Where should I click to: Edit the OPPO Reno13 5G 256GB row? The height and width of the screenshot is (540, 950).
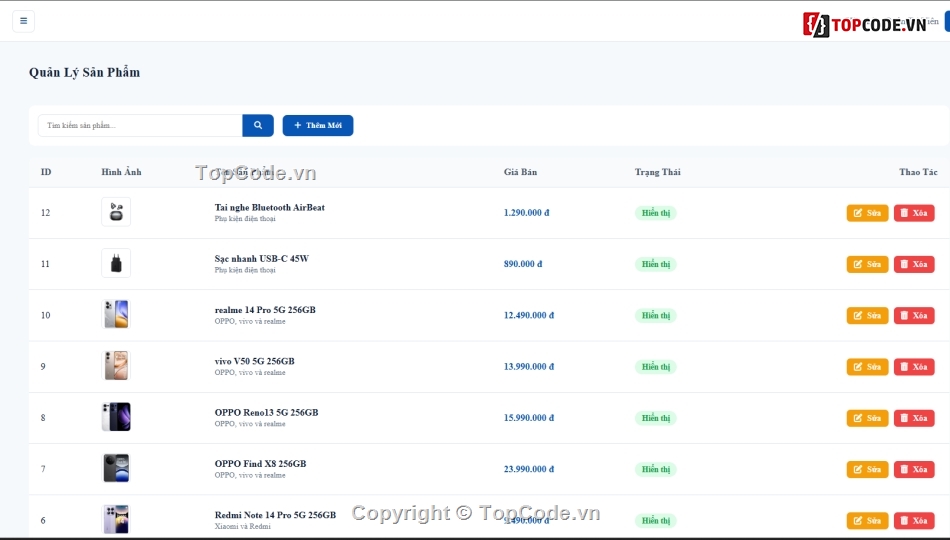868,418
